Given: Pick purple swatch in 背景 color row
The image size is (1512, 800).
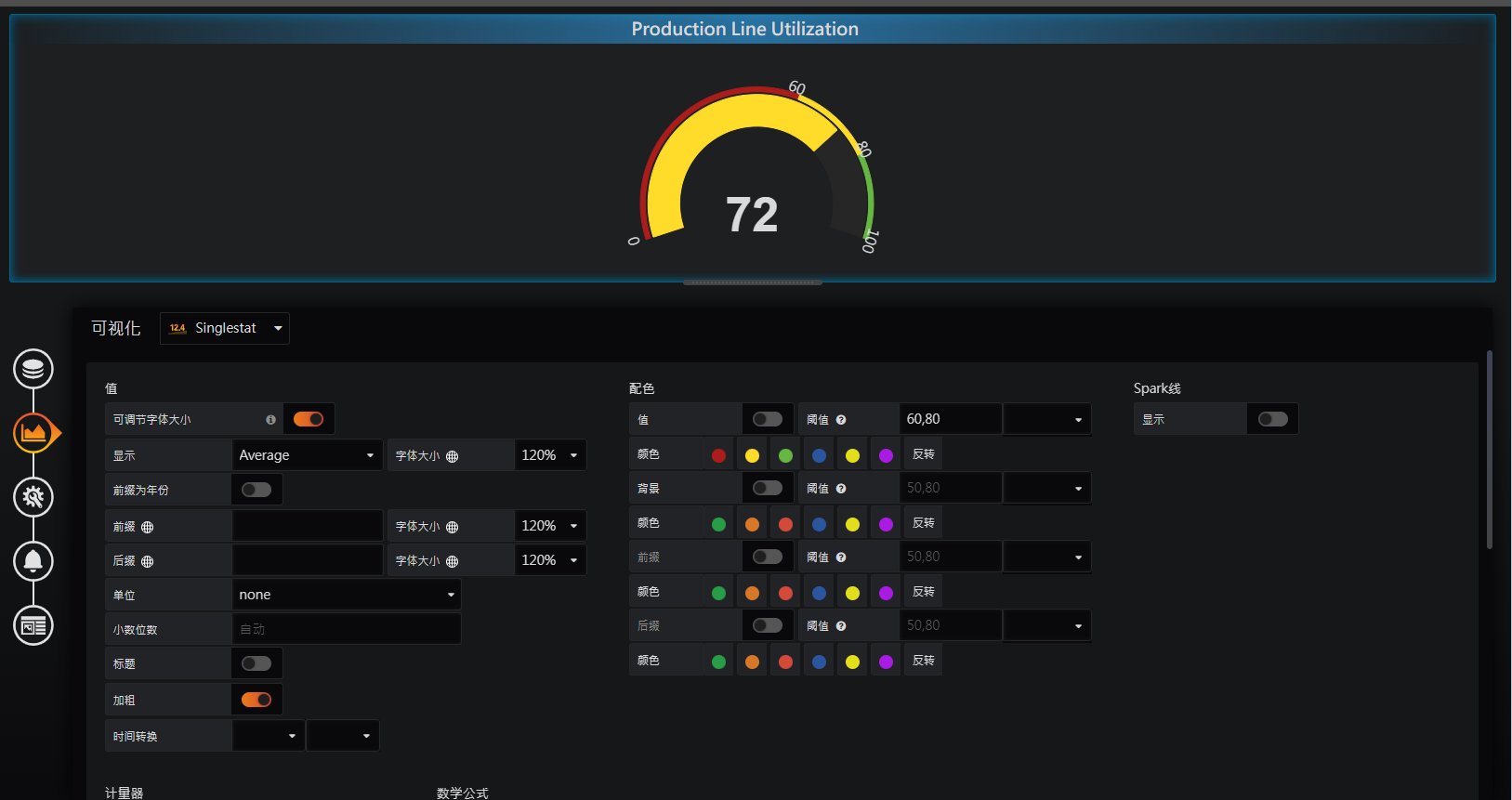Looking at the screenshot, I should point(886,524).
